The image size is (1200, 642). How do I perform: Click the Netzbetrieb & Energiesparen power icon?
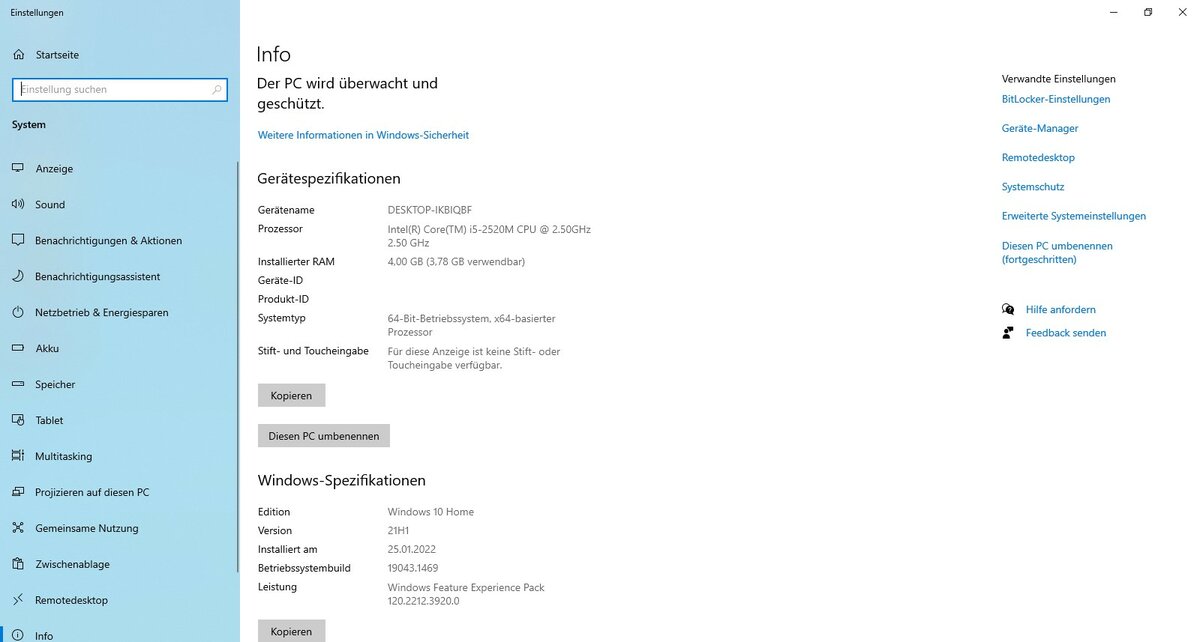[18, 313]
